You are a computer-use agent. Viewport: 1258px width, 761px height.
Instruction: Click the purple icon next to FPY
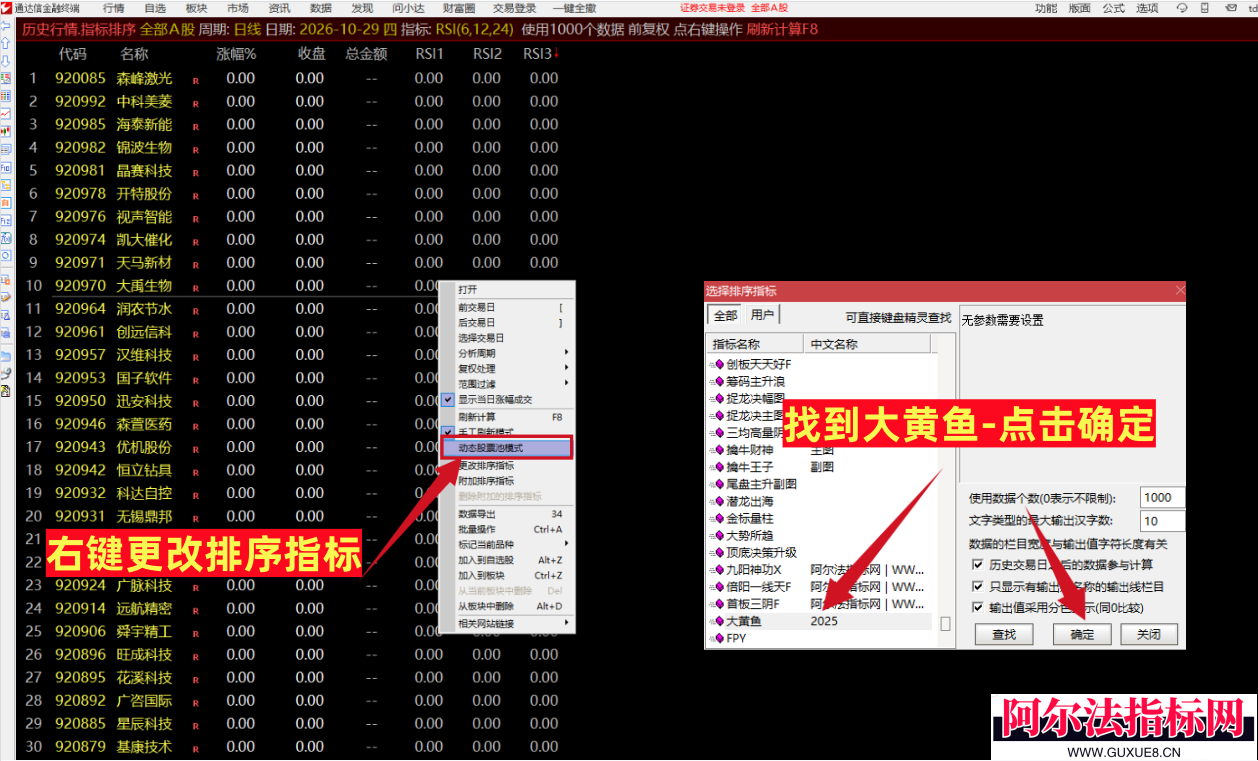[716, 638]
